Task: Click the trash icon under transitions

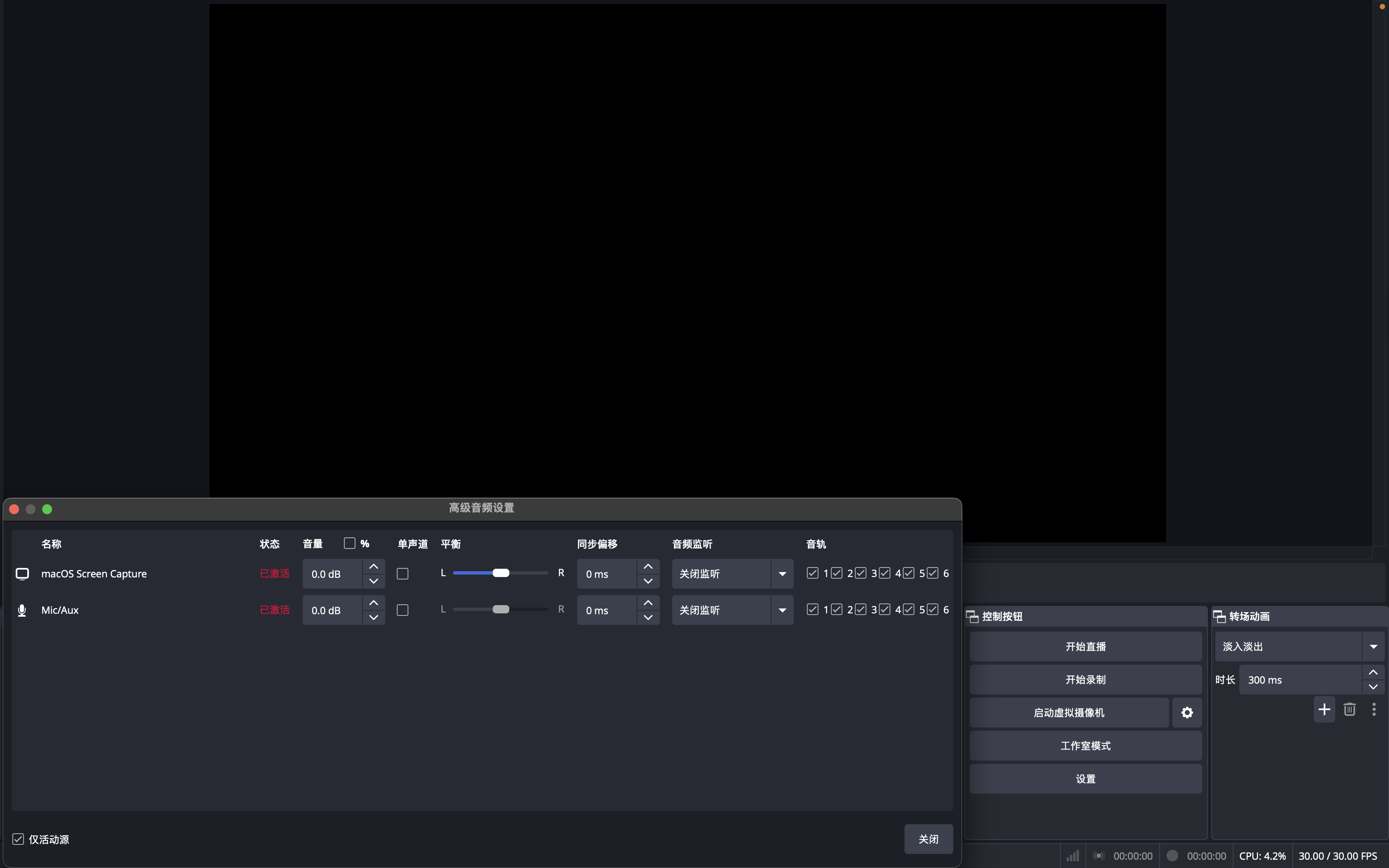Action: [x=1349, y=710]
